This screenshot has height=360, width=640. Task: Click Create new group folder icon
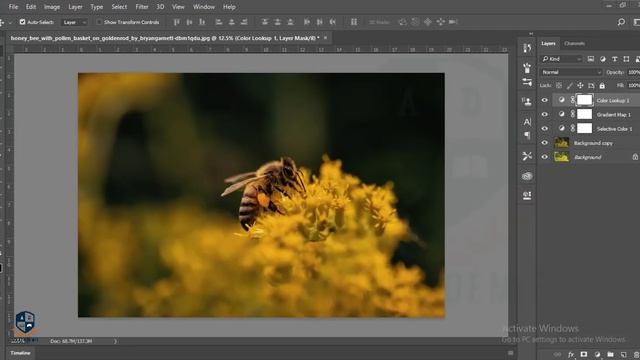610,355
